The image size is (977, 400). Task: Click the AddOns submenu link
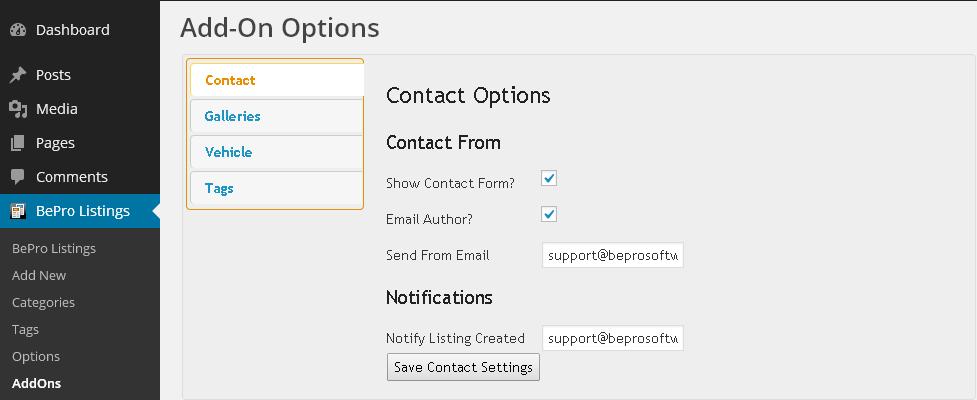pos(36,383)
